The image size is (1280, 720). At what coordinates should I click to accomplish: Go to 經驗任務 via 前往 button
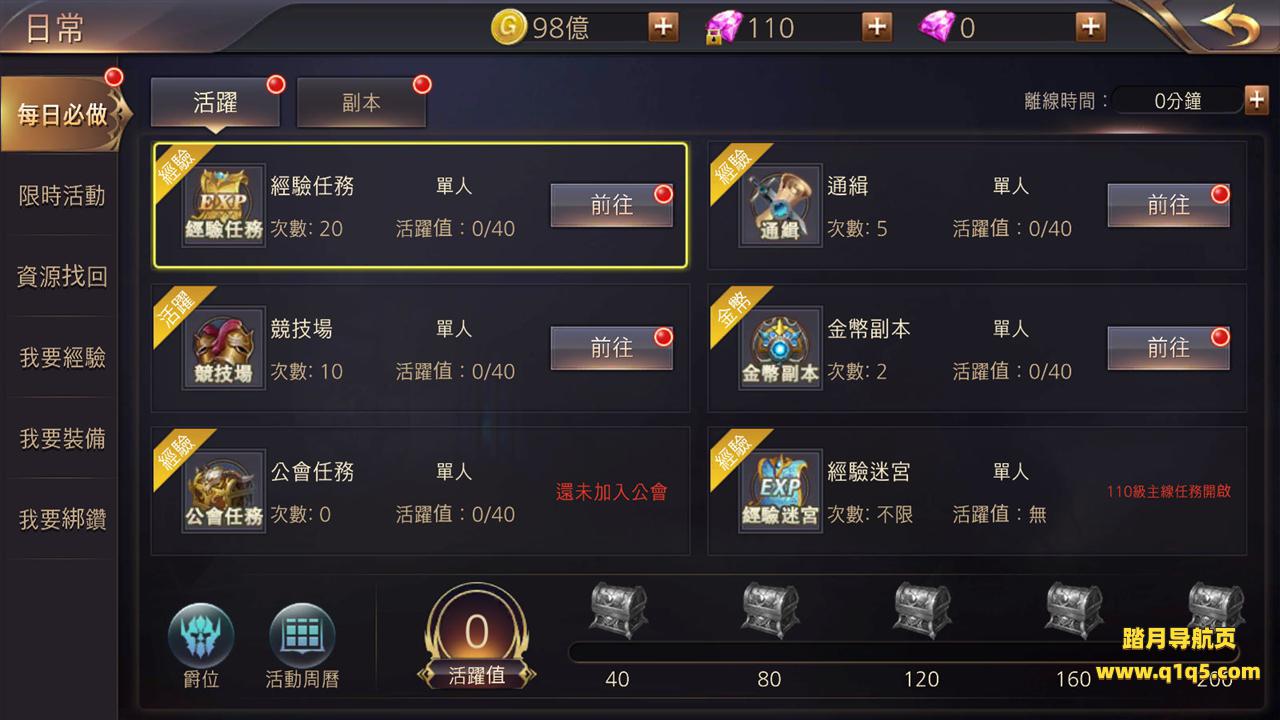click(612, 205)
